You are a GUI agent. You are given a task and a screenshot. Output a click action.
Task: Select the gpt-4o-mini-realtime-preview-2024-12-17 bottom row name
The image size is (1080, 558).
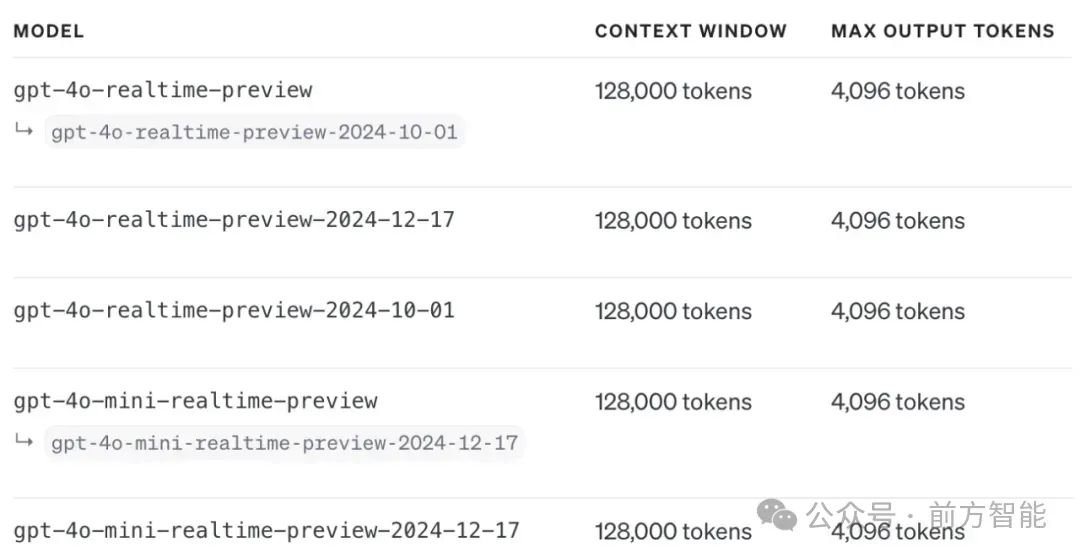tap(266, 530)
